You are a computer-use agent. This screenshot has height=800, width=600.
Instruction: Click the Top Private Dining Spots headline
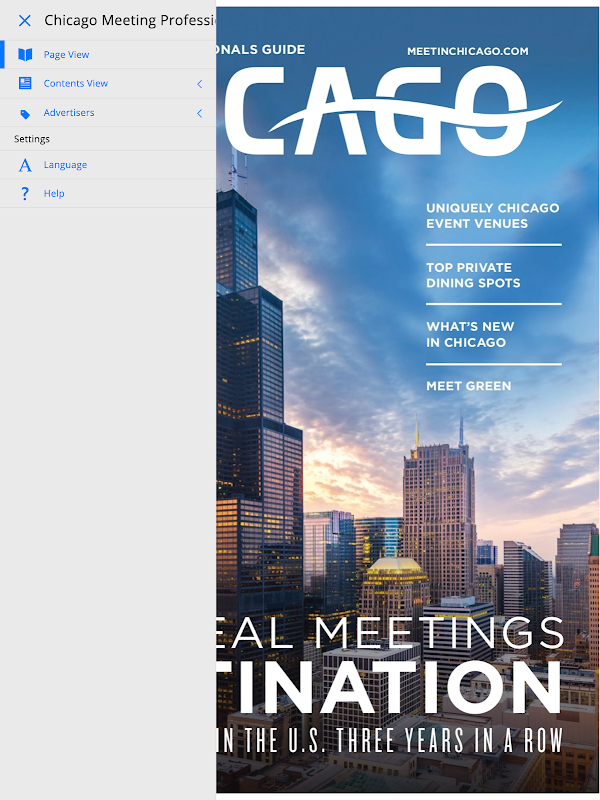pos(473,275)
